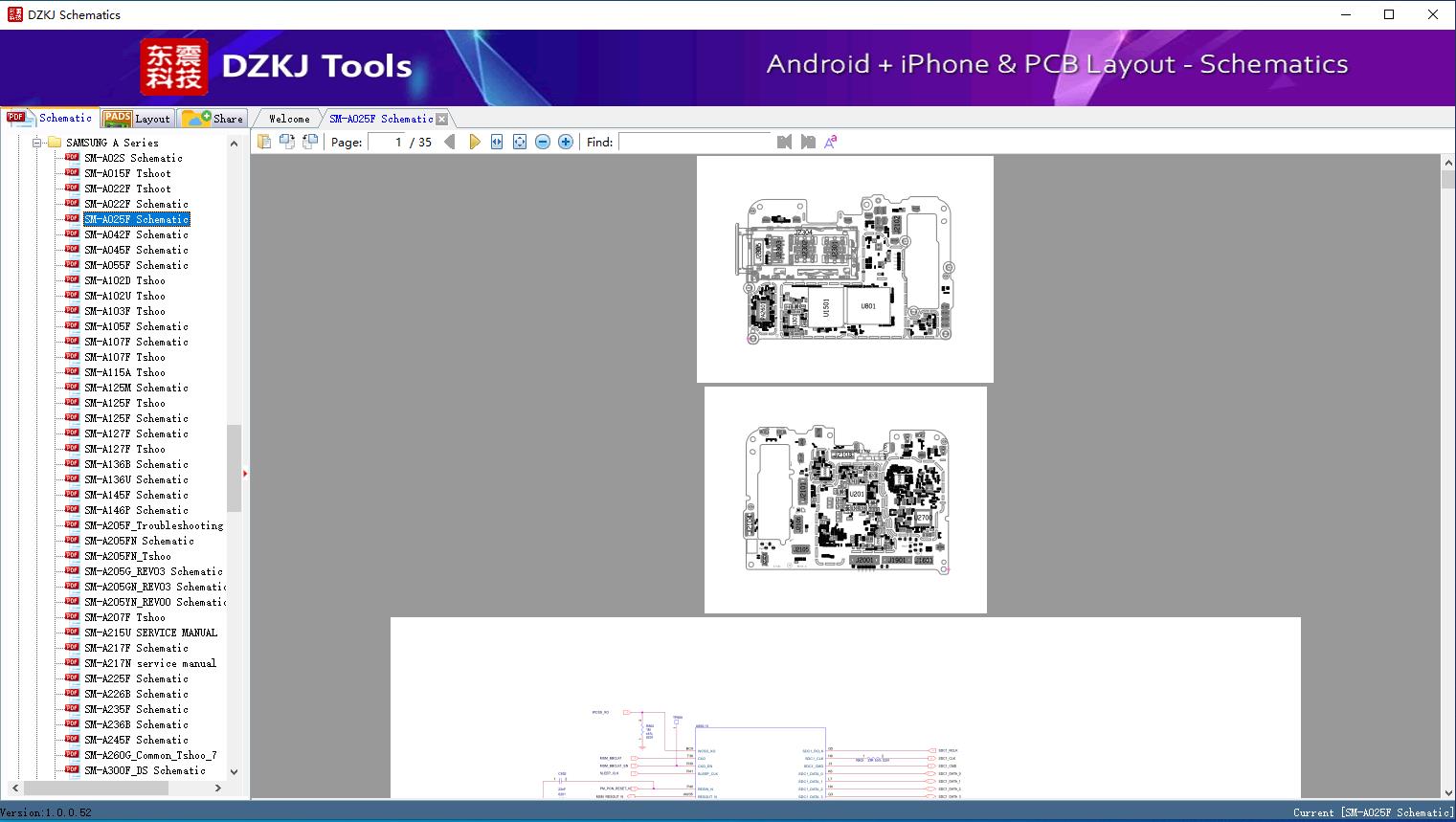Image resolution: width=1456 pixels, height=822 pixels.
Task: Switch to the Schematic tab
Action: tap(50, 118)
